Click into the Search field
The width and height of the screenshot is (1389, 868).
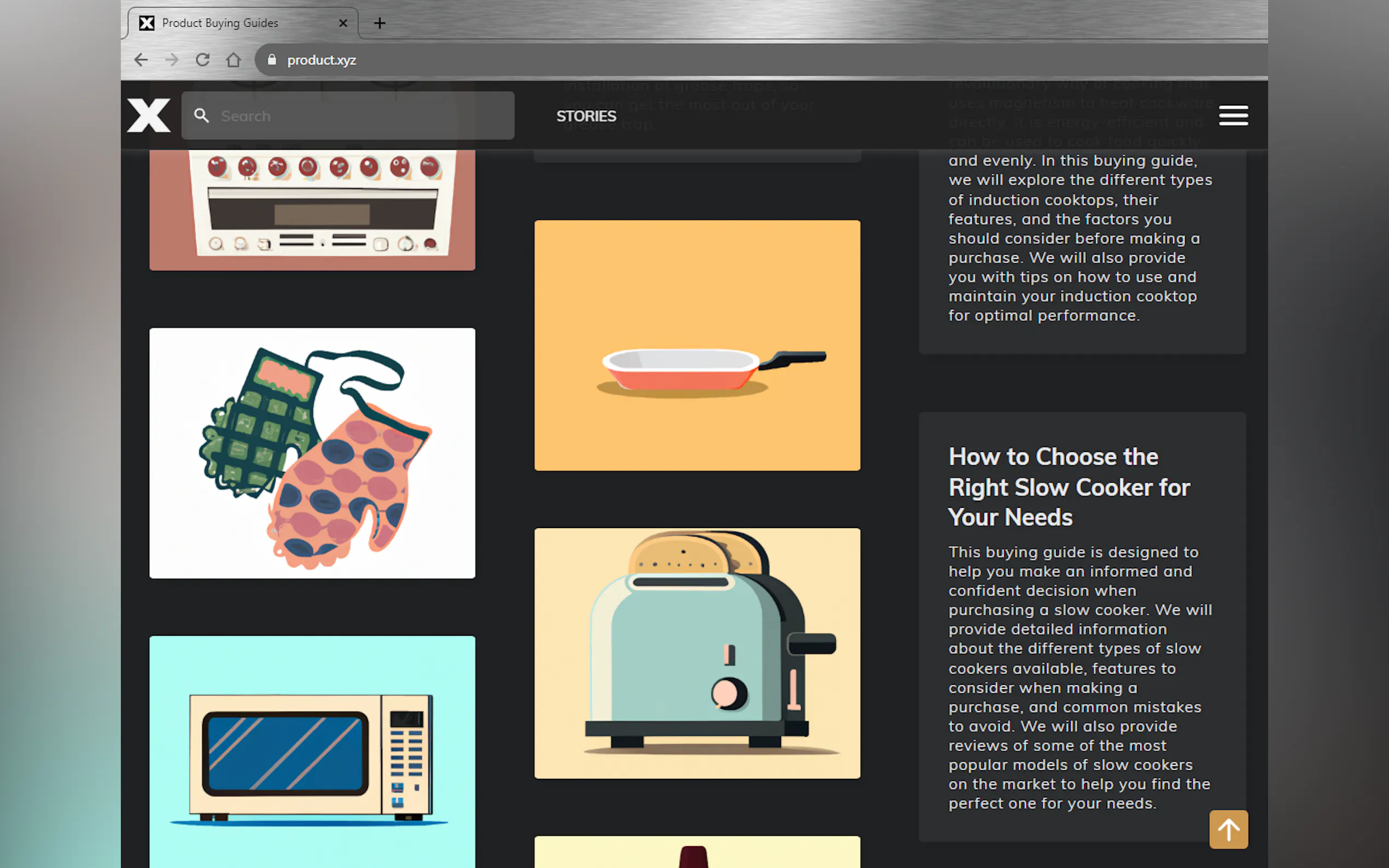pos(362,116)
